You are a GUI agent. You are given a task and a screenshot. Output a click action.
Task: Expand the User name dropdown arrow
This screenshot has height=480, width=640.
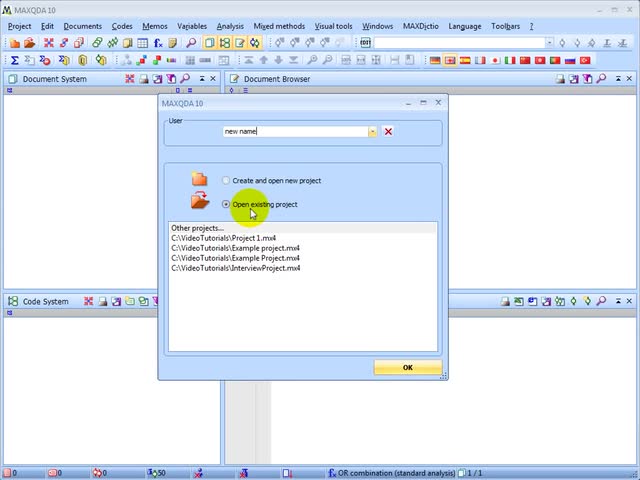pyautogui.click(x=372, y=131)
